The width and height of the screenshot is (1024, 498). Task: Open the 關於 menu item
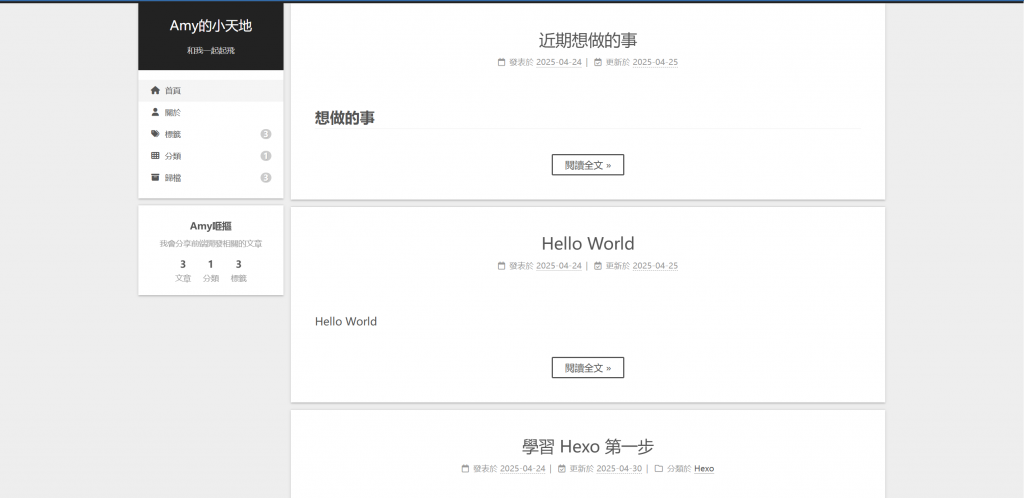point(211,112)
